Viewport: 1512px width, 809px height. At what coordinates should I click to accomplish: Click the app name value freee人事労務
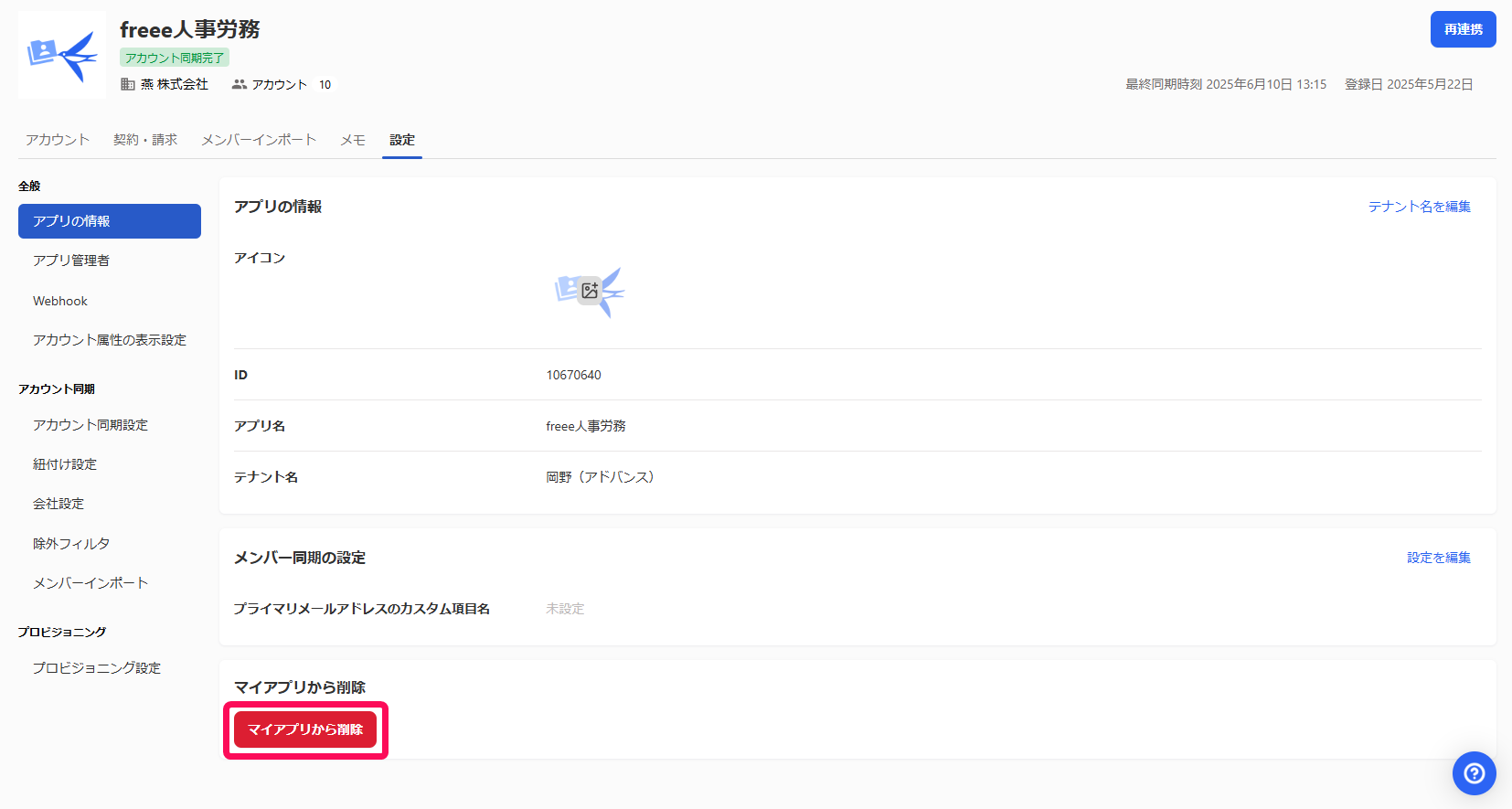click(586, 426)
